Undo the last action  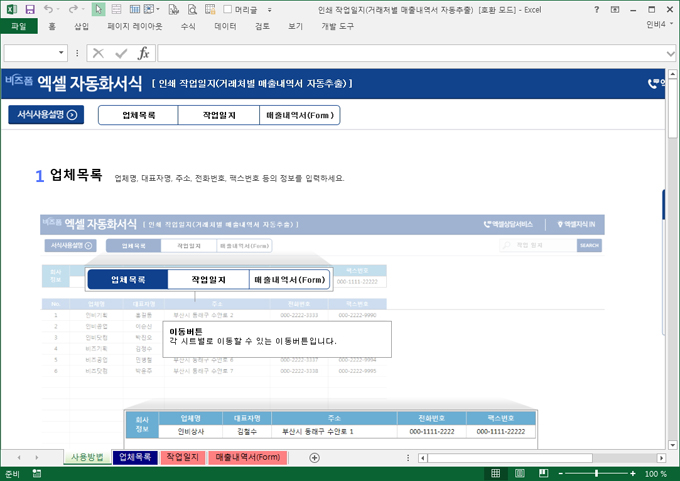[48, 9]
